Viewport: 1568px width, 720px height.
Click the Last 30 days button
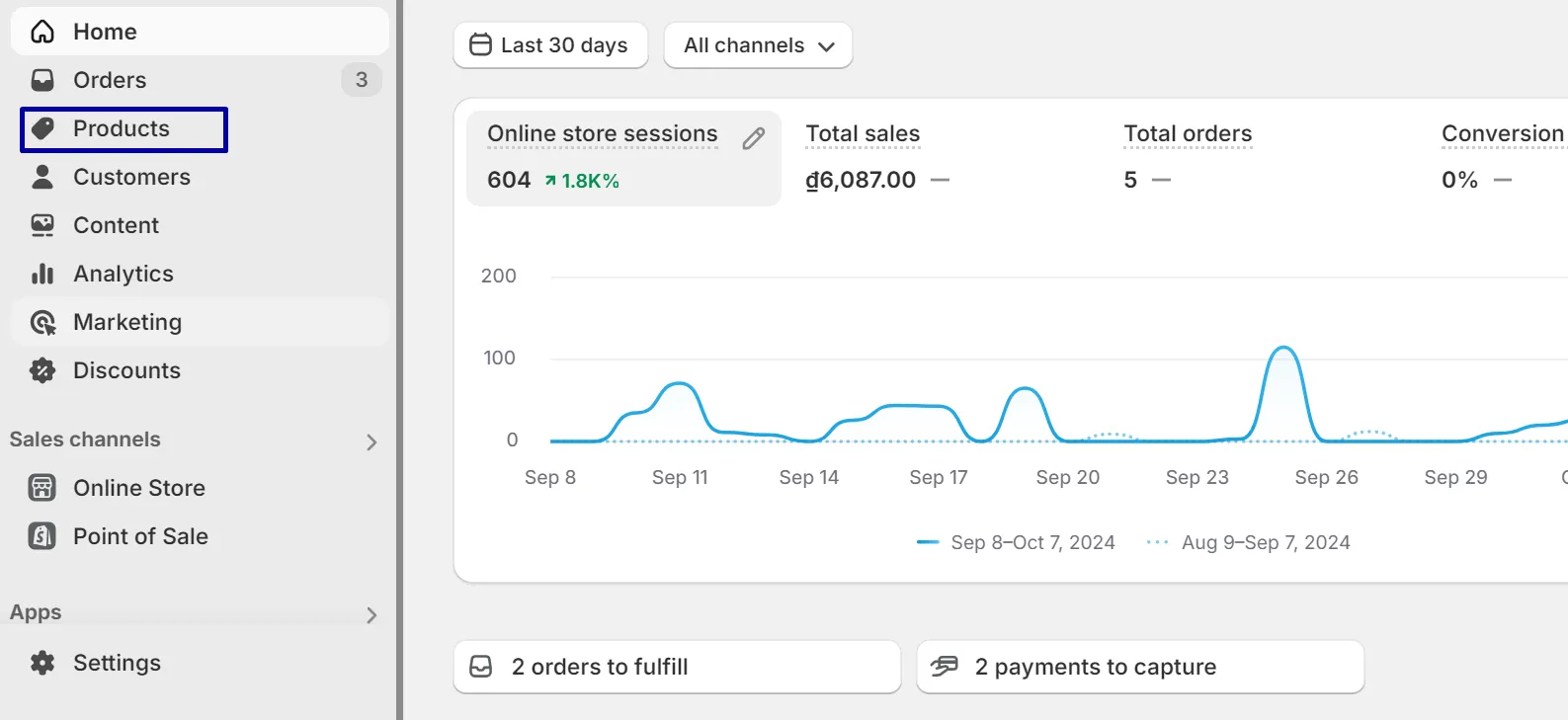pos(550,45)
